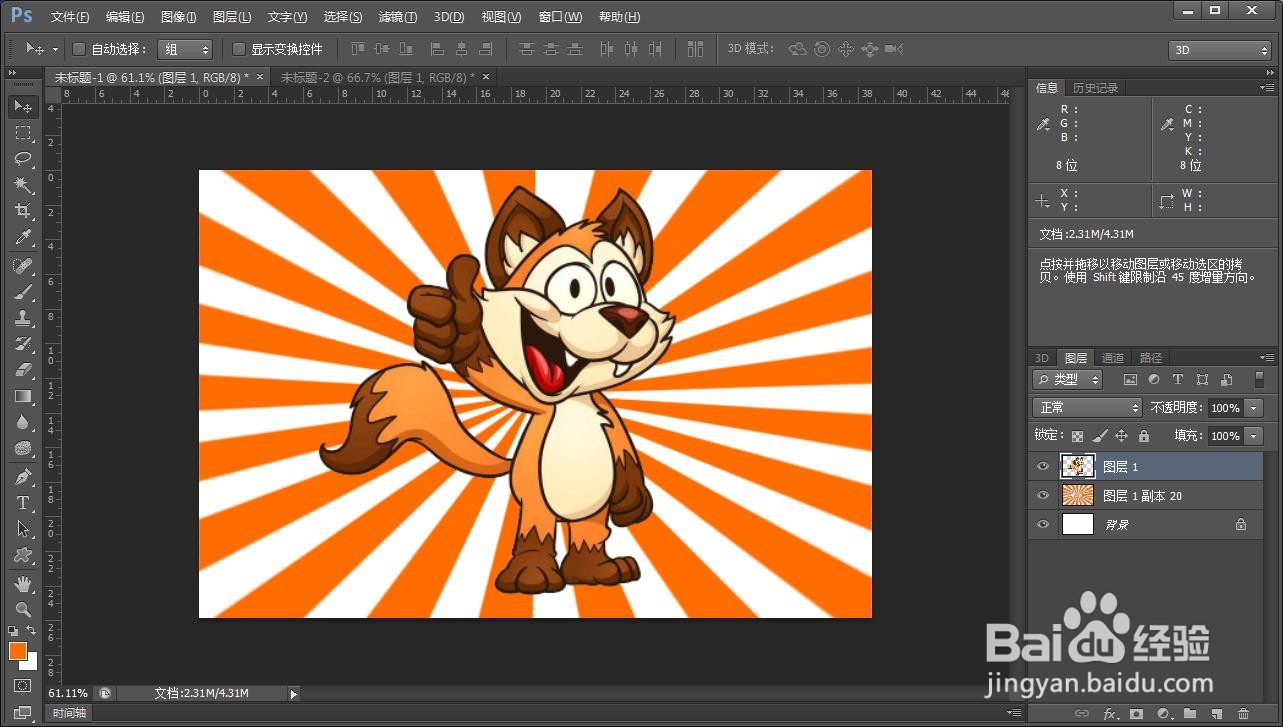The height and width of the screenshot is (727, 1283).
Task: Select the Hand tool
Action: point(23,584)
